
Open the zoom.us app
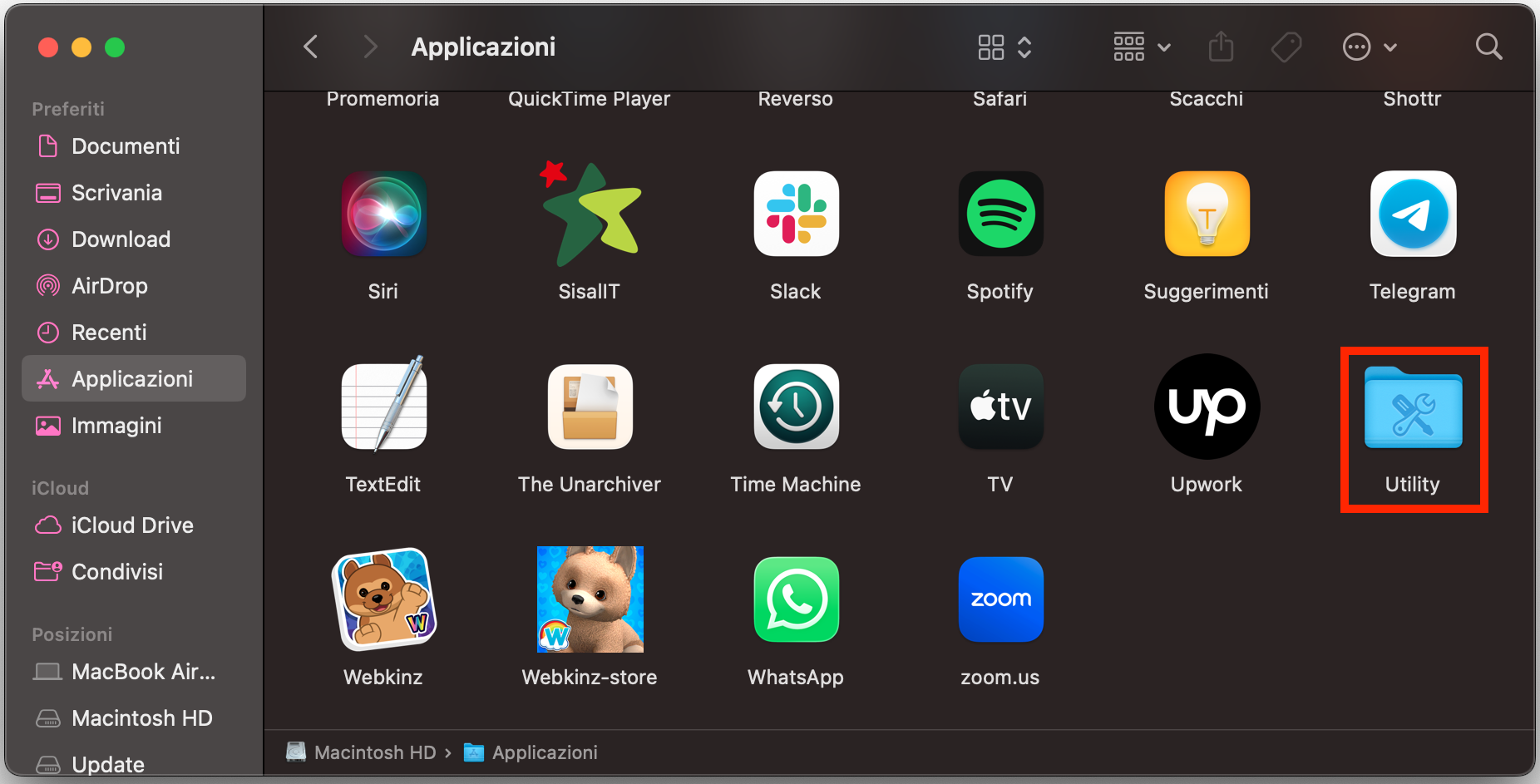1000,599
